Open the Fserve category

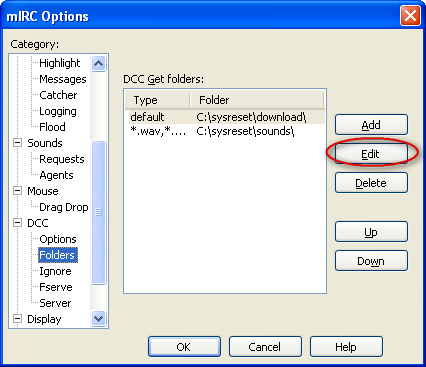click(x=56, y=287)
